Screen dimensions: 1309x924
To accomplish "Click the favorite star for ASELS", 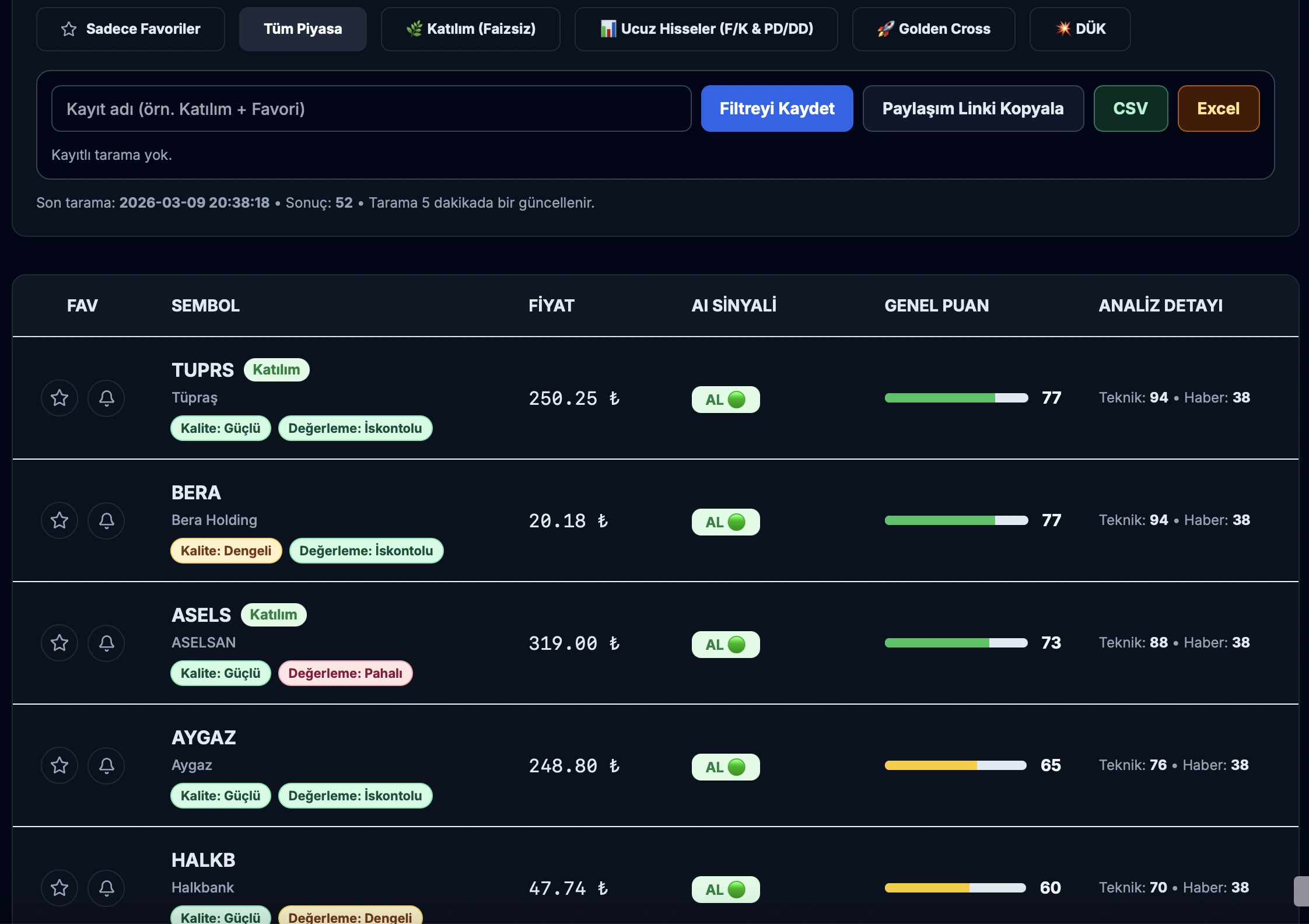I will [x=60, y=643].
